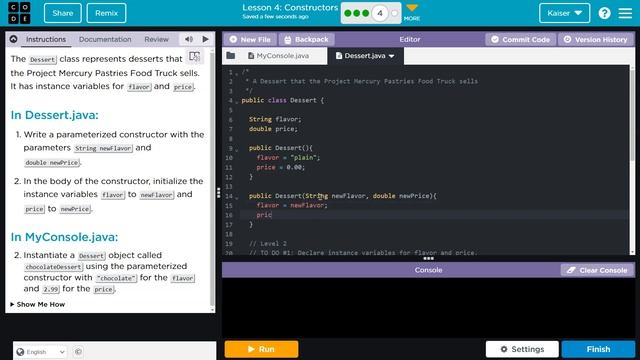Click the second green progress bubble

357,13
